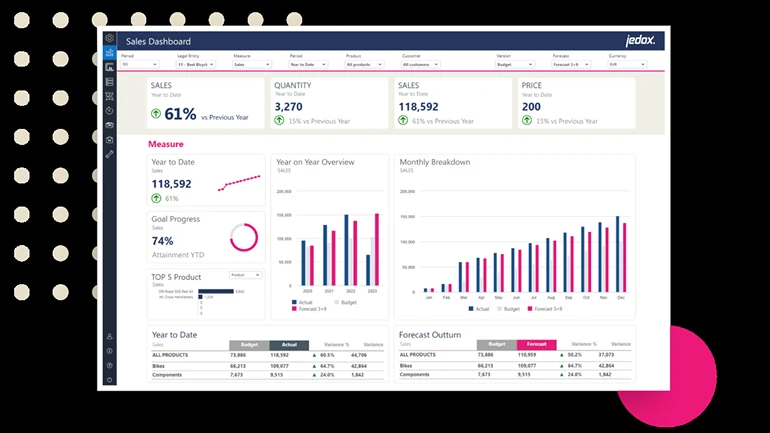Select the Bikes row in Year to Date table
Viewport: 770px width, 433px height.
[x=160, y=366]
